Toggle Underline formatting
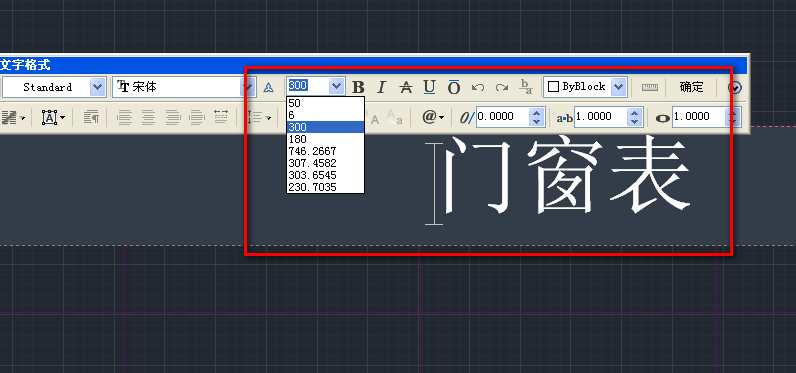The height and width of the screenshot is (373, 796). click(429, 87)
